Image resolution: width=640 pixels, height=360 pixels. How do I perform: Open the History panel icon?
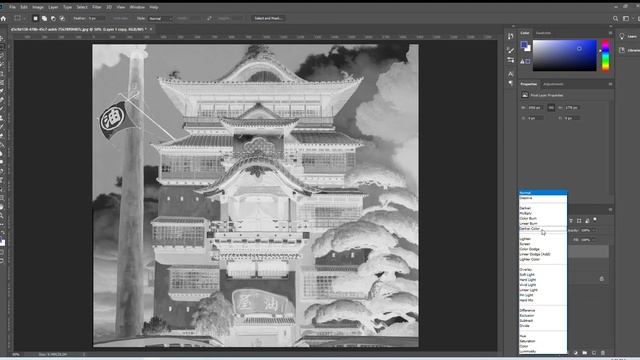point(511,37)
